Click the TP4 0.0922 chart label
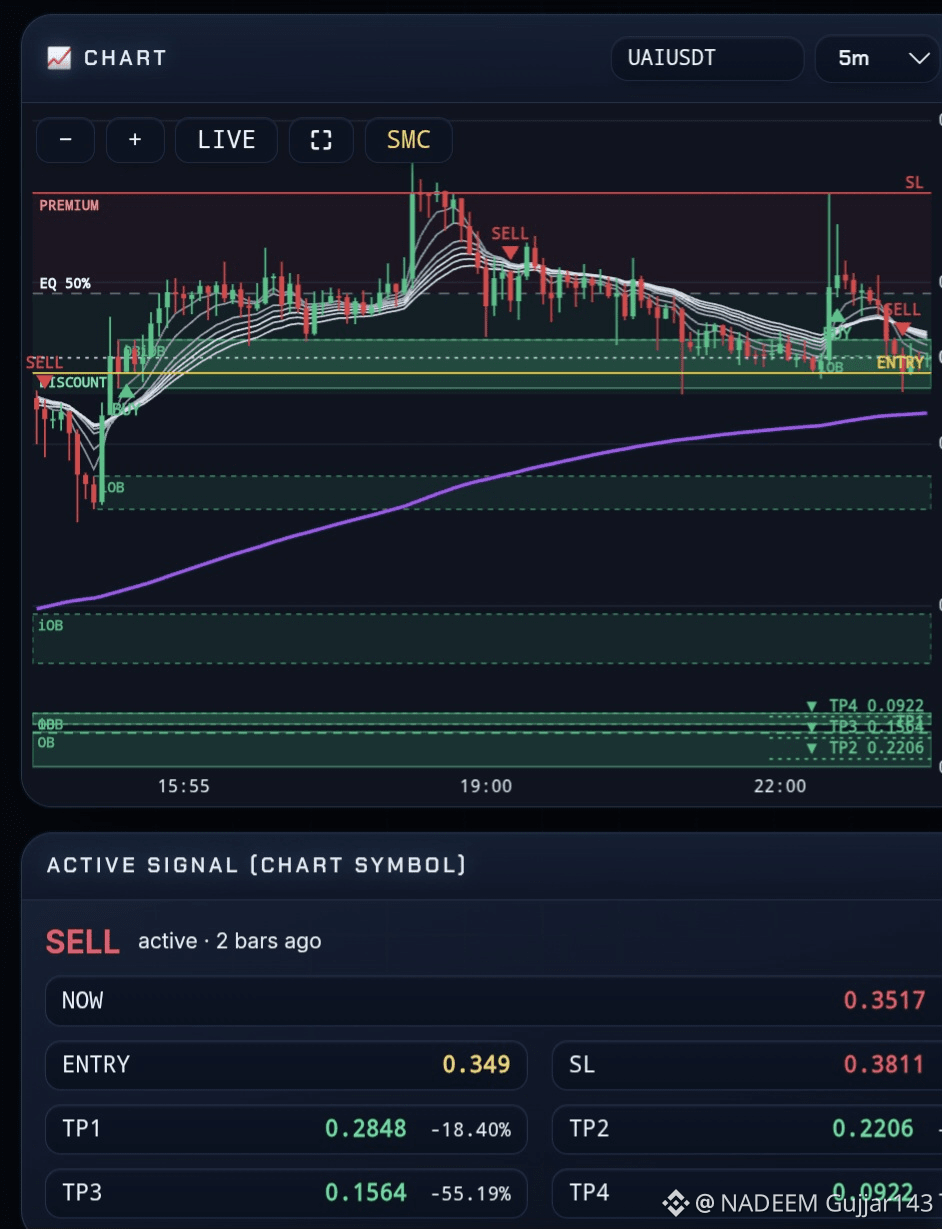Viewport: 942px width, 1229px height. (866, 706)
